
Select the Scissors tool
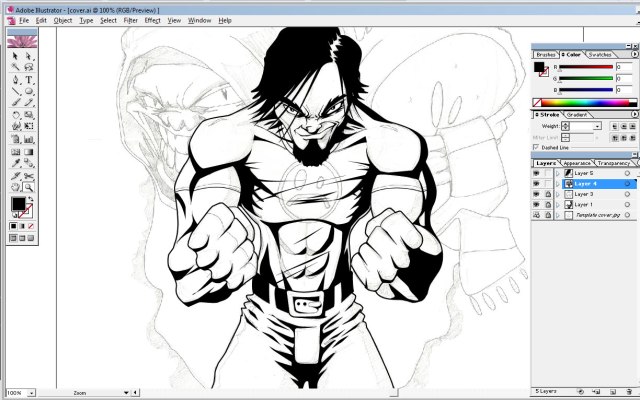[29, 176]
